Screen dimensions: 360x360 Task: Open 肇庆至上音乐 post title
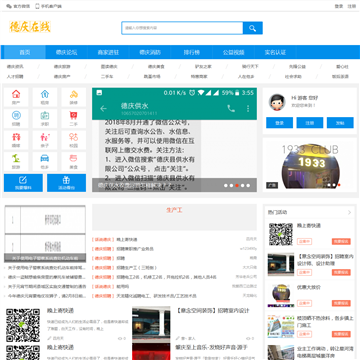(x=212, y=347)
